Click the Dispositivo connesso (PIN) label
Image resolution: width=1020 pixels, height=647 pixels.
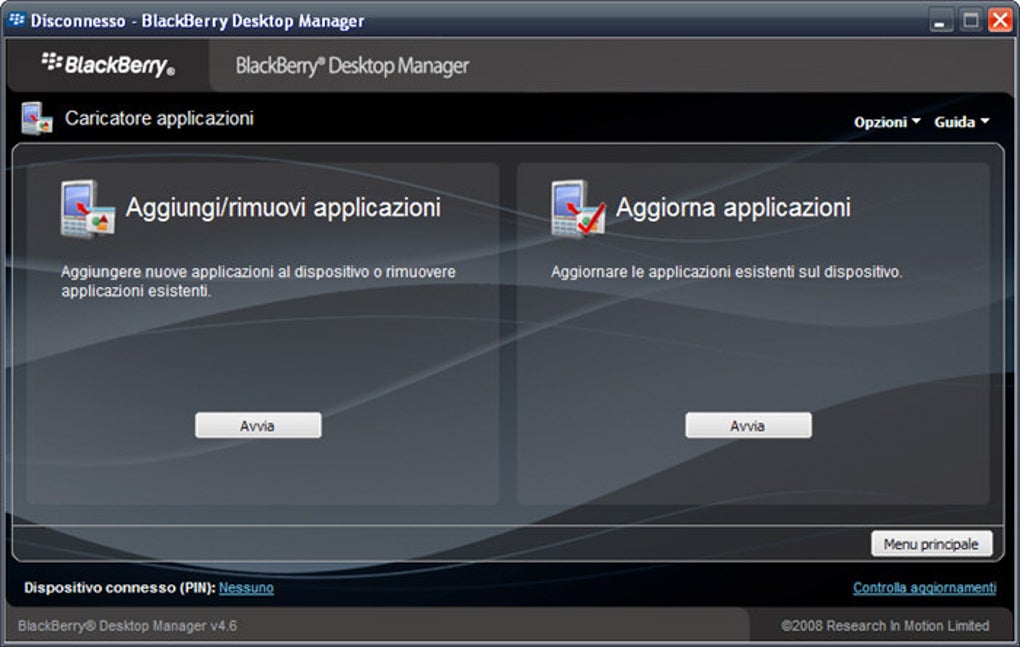[x=120, y=587]
